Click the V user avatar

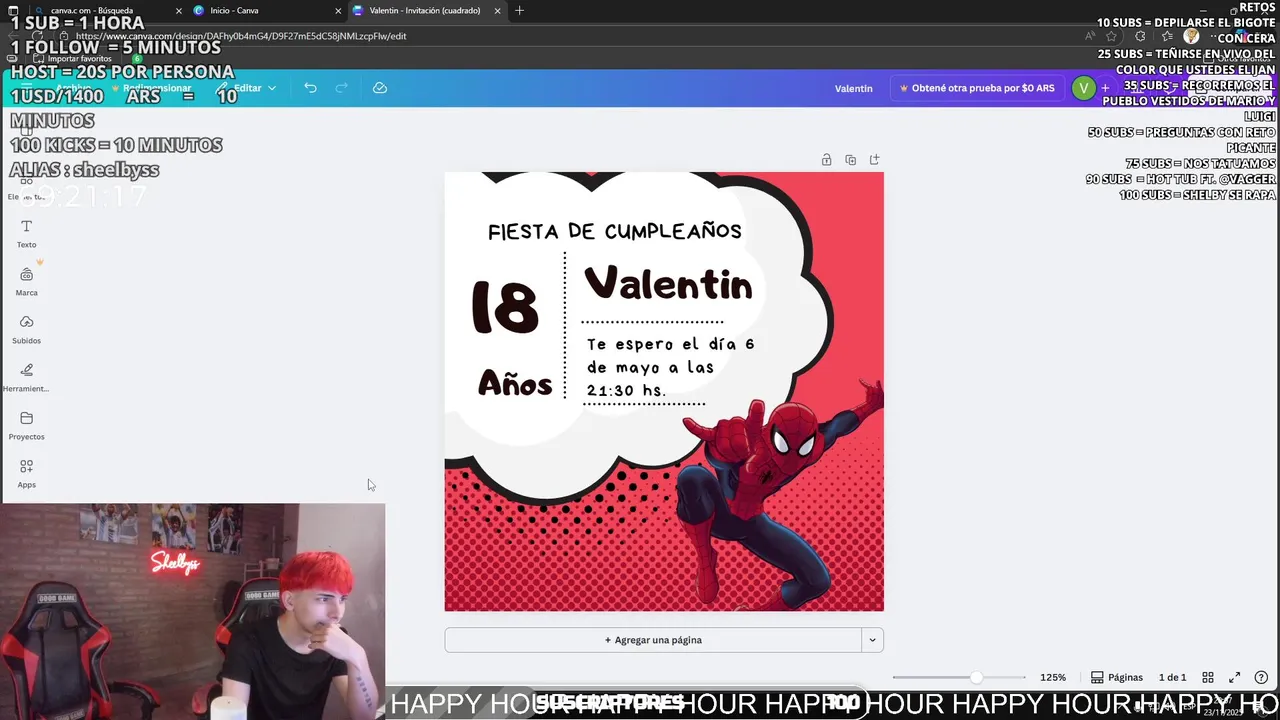pos(1083,88)
